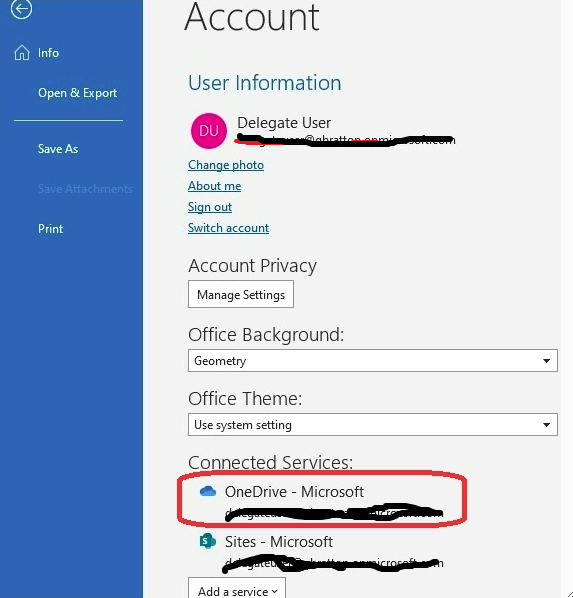Expand the Office Background dropdown arrow
This screenshot has height=598, width=573.
point(546,361)
